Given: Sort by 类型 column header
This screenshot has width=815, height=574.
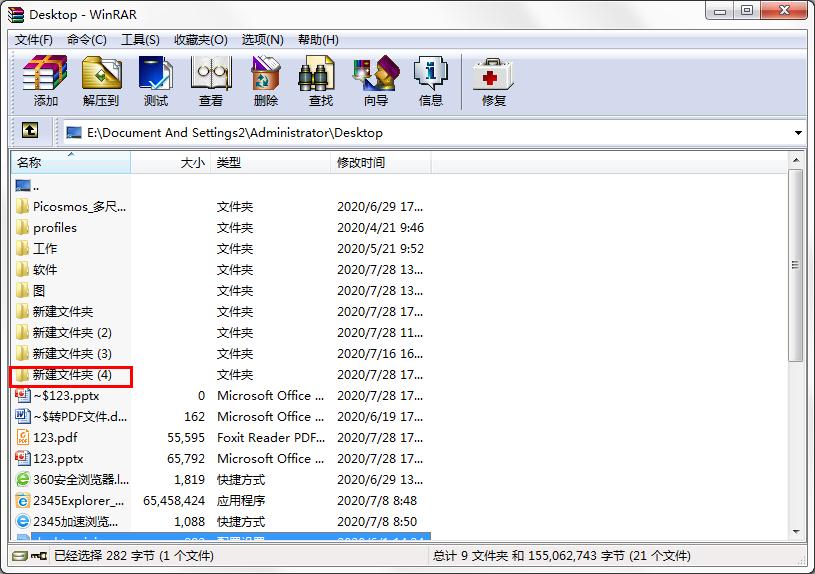Looking at the screenshot, I should [x=270, y=163].
